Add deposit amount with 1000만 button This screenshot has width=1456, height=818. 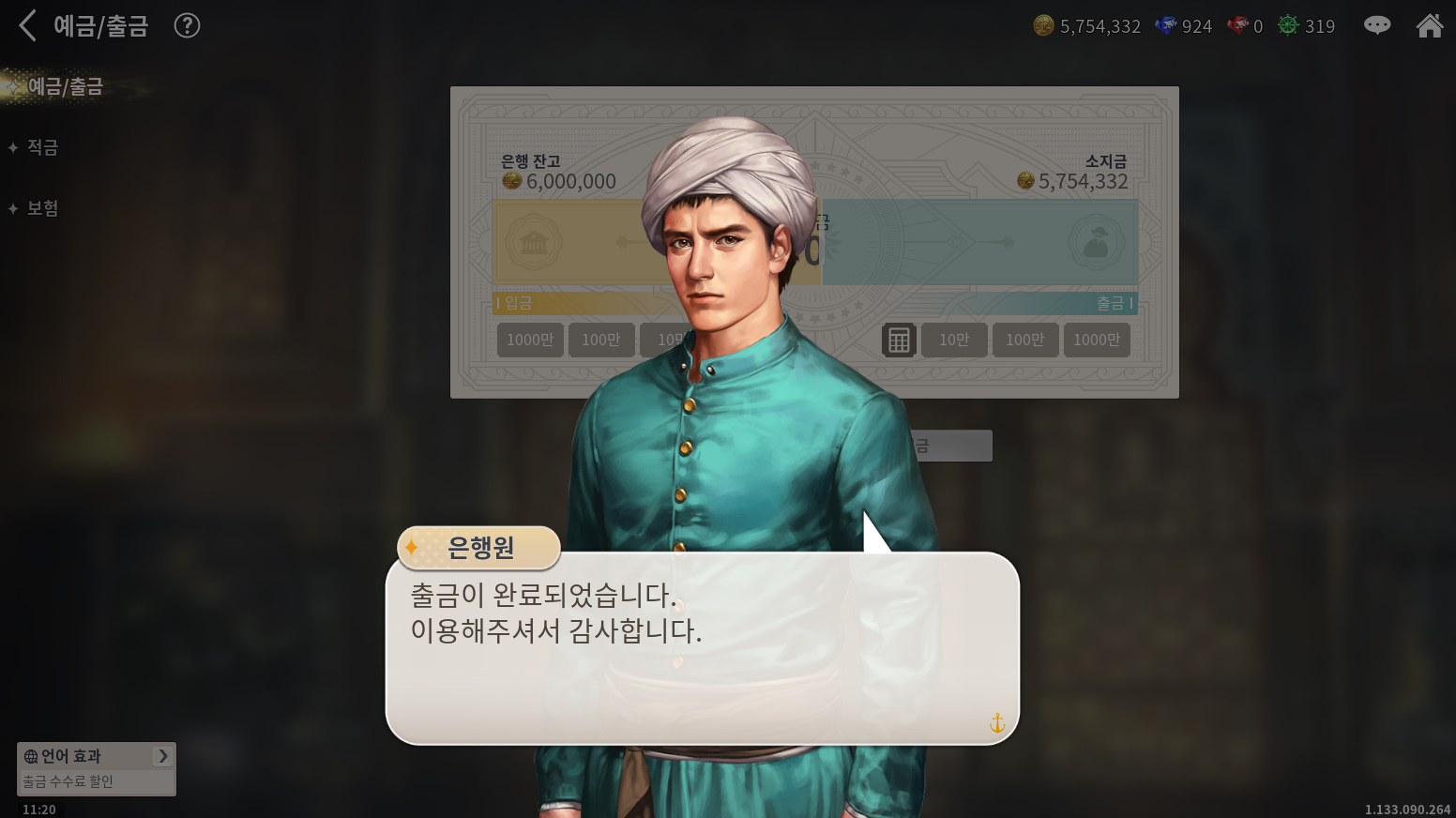[x=530, y=340]
